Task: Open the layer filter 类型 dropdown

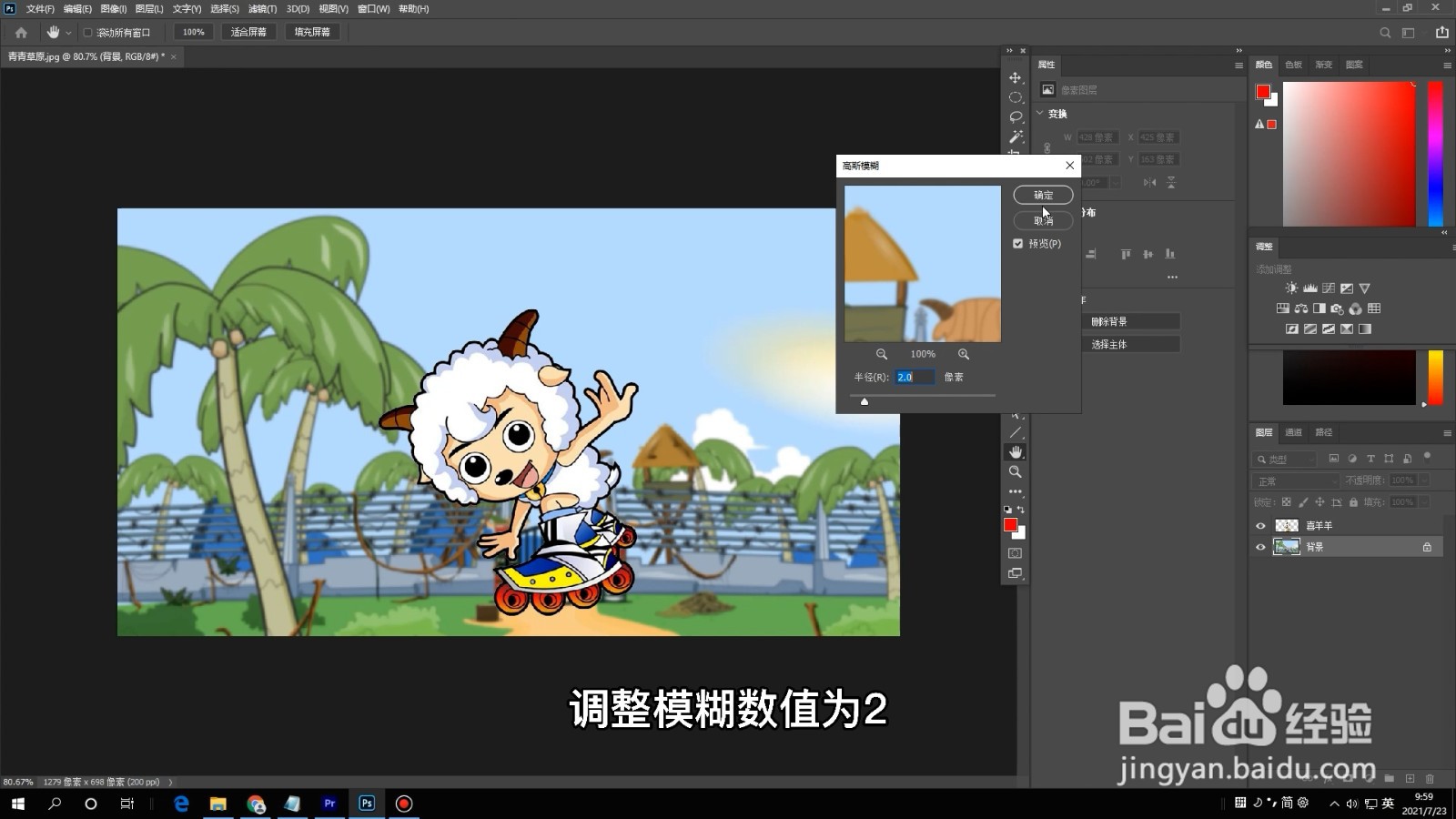Action: [1285, 459]
